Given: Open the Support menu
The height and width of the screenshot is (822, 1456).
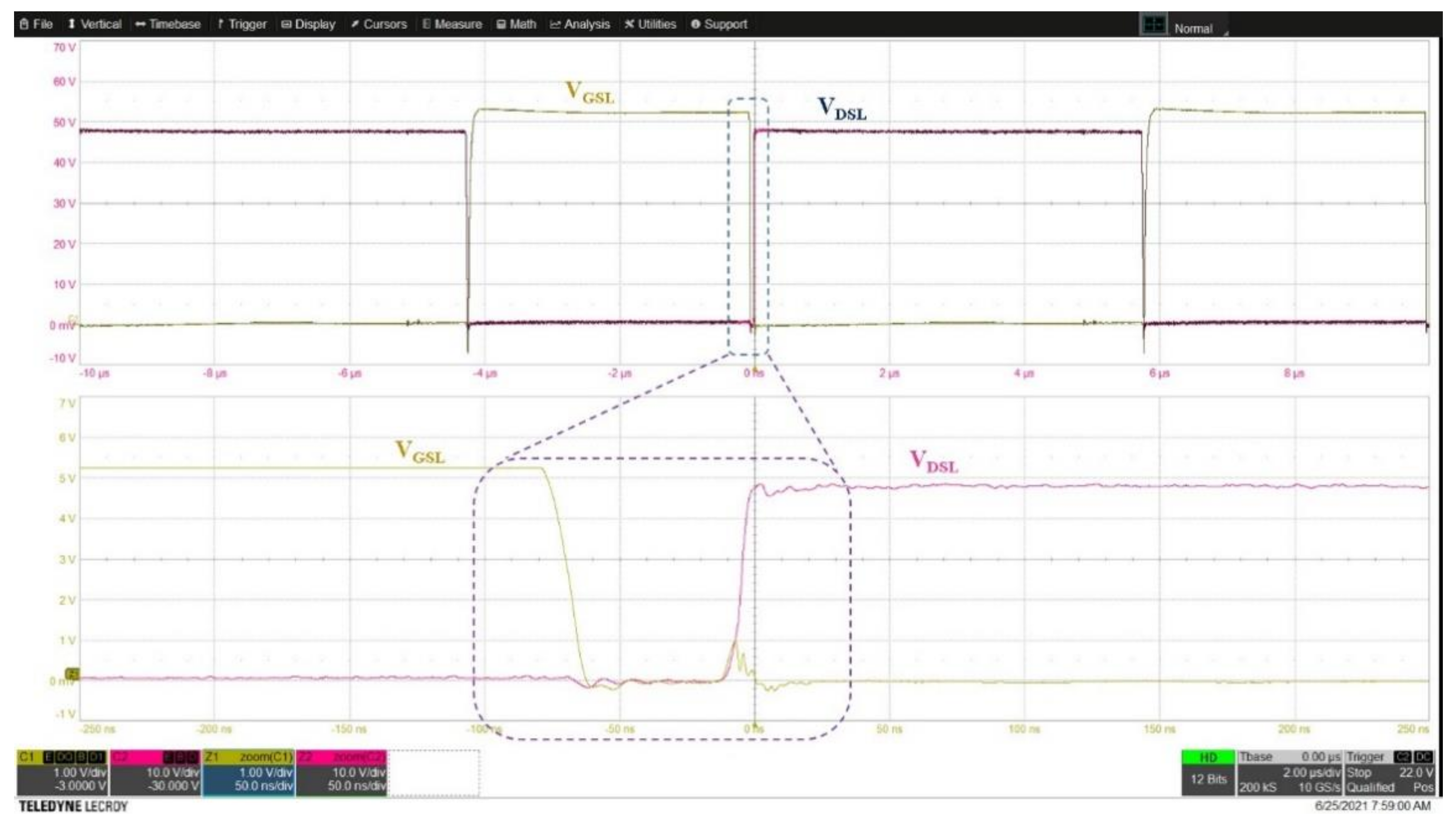Looking at the screenshot, I should point(719,24).
